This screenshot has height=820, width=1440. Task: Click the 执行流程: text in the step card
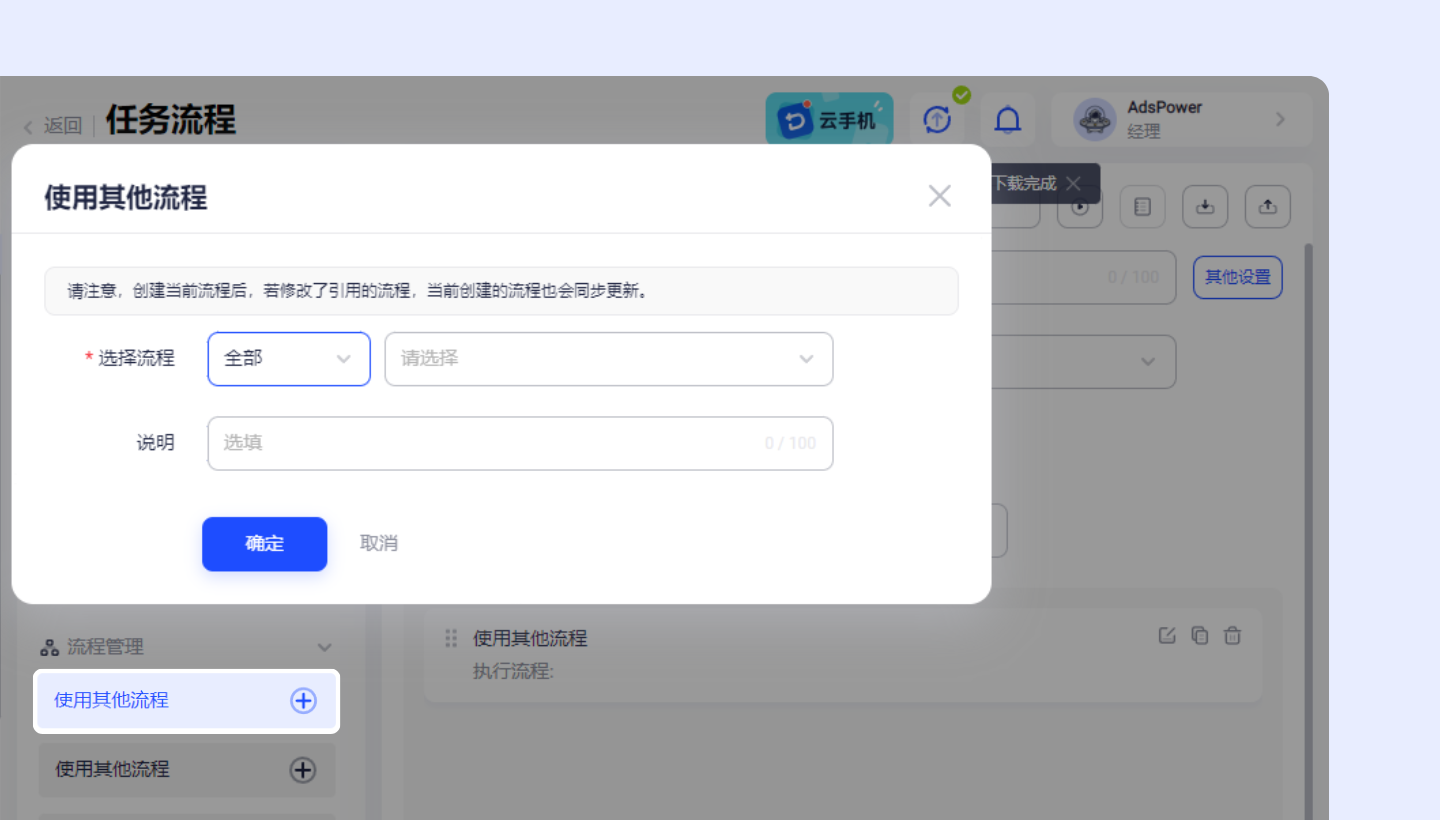click(x=513, y=671)
